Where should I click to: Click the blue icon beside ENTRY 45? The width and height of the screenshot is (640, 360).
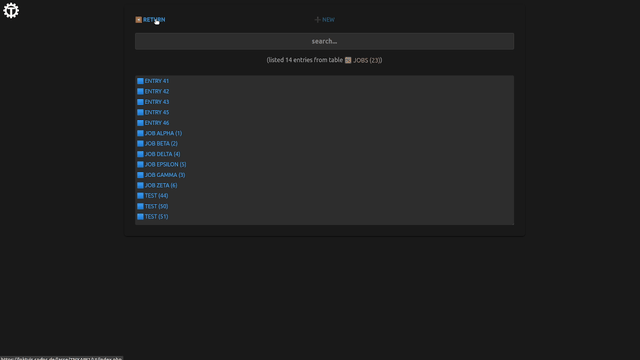[140, 112]
